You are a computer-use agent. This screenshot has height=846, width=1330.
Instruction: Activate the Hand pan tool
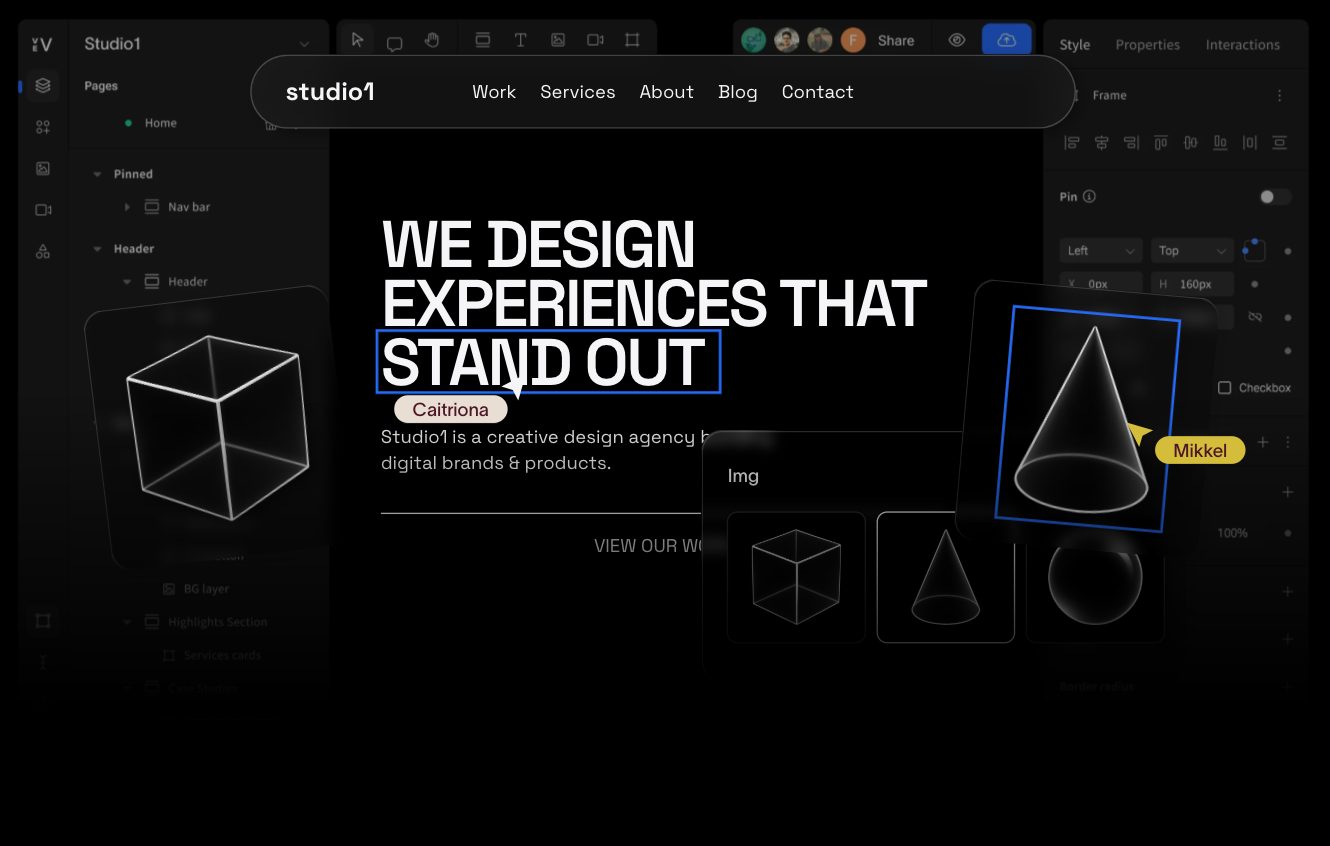(x=432, y=41)
